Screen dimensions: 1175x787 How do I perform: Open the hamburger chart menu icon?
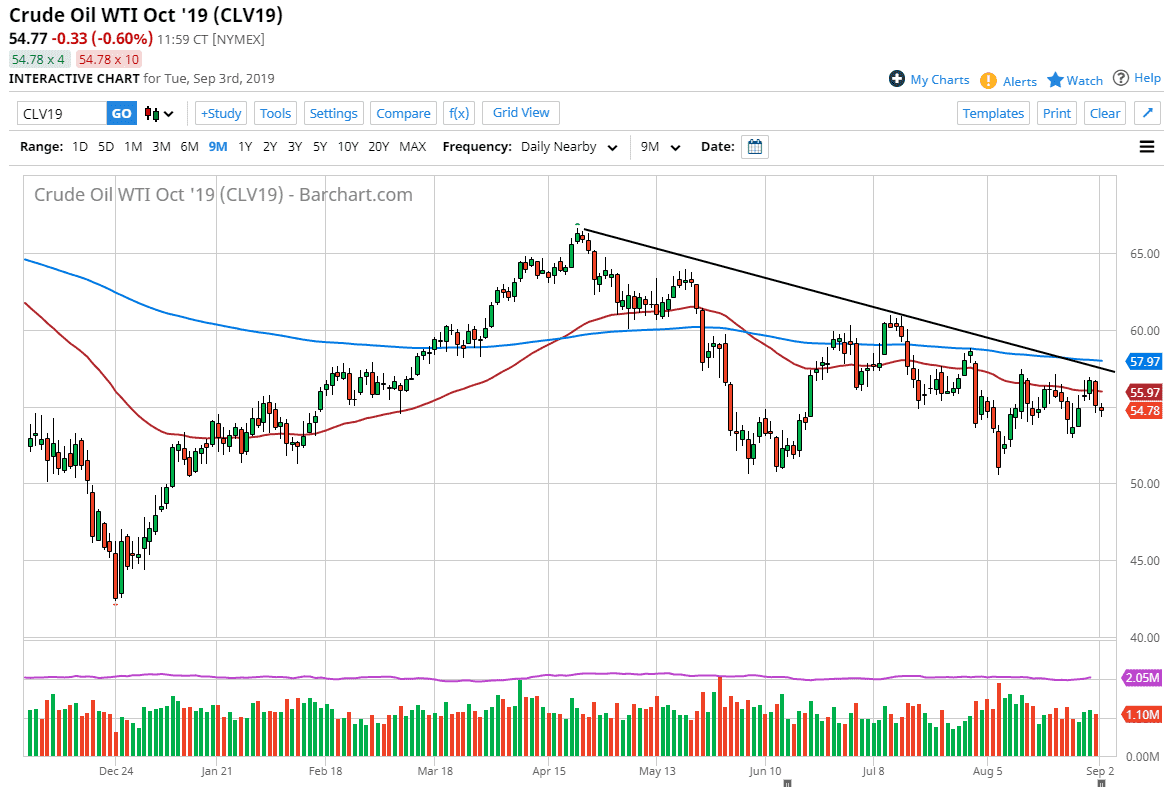click(1146, 146)
